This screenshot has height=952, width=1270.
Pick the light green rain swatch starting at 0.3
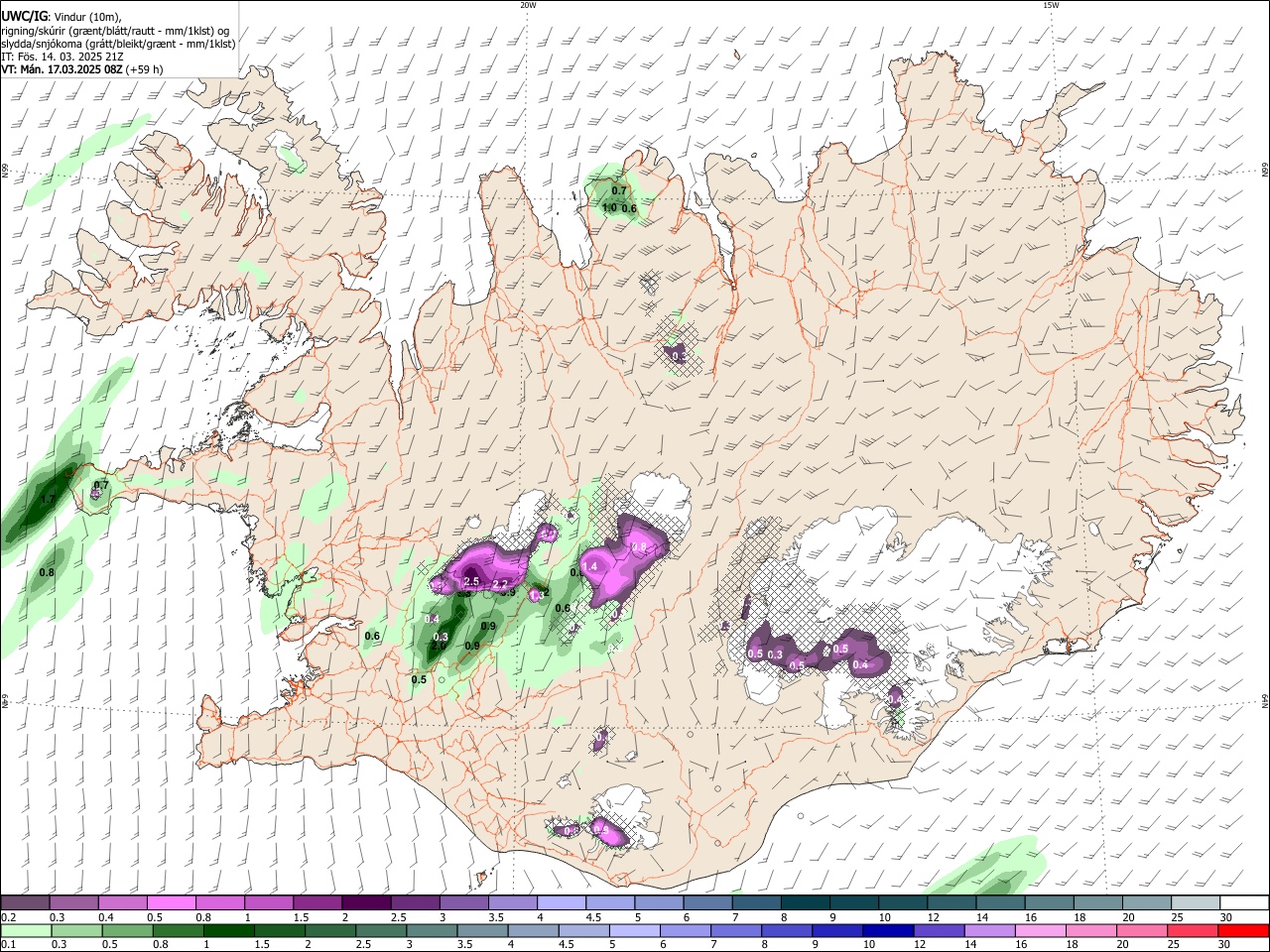pos(76,930)
